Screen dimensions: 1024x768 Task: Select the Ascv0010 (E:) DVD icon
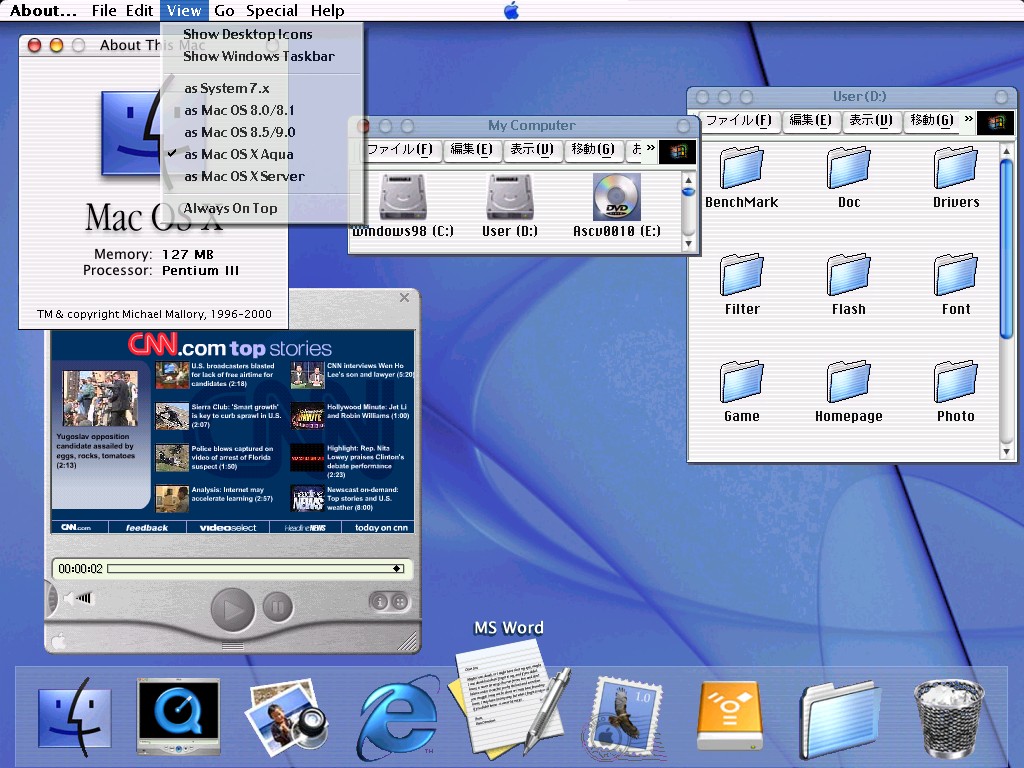616,197
